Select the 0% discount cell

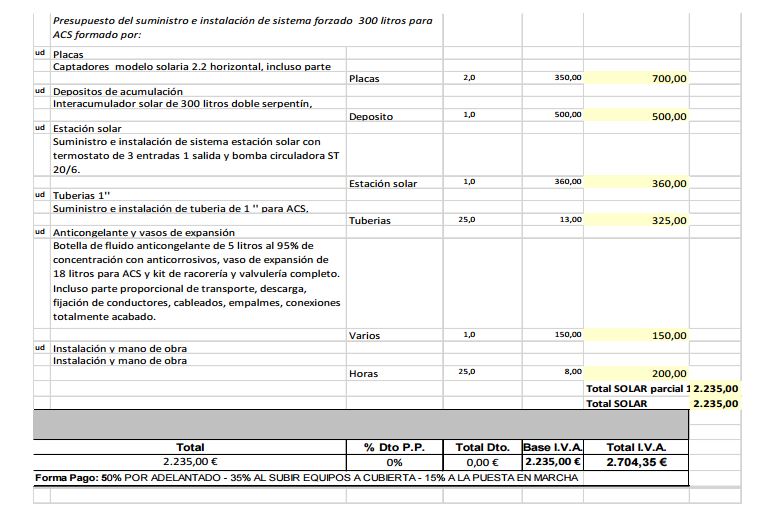pos(394,462)
